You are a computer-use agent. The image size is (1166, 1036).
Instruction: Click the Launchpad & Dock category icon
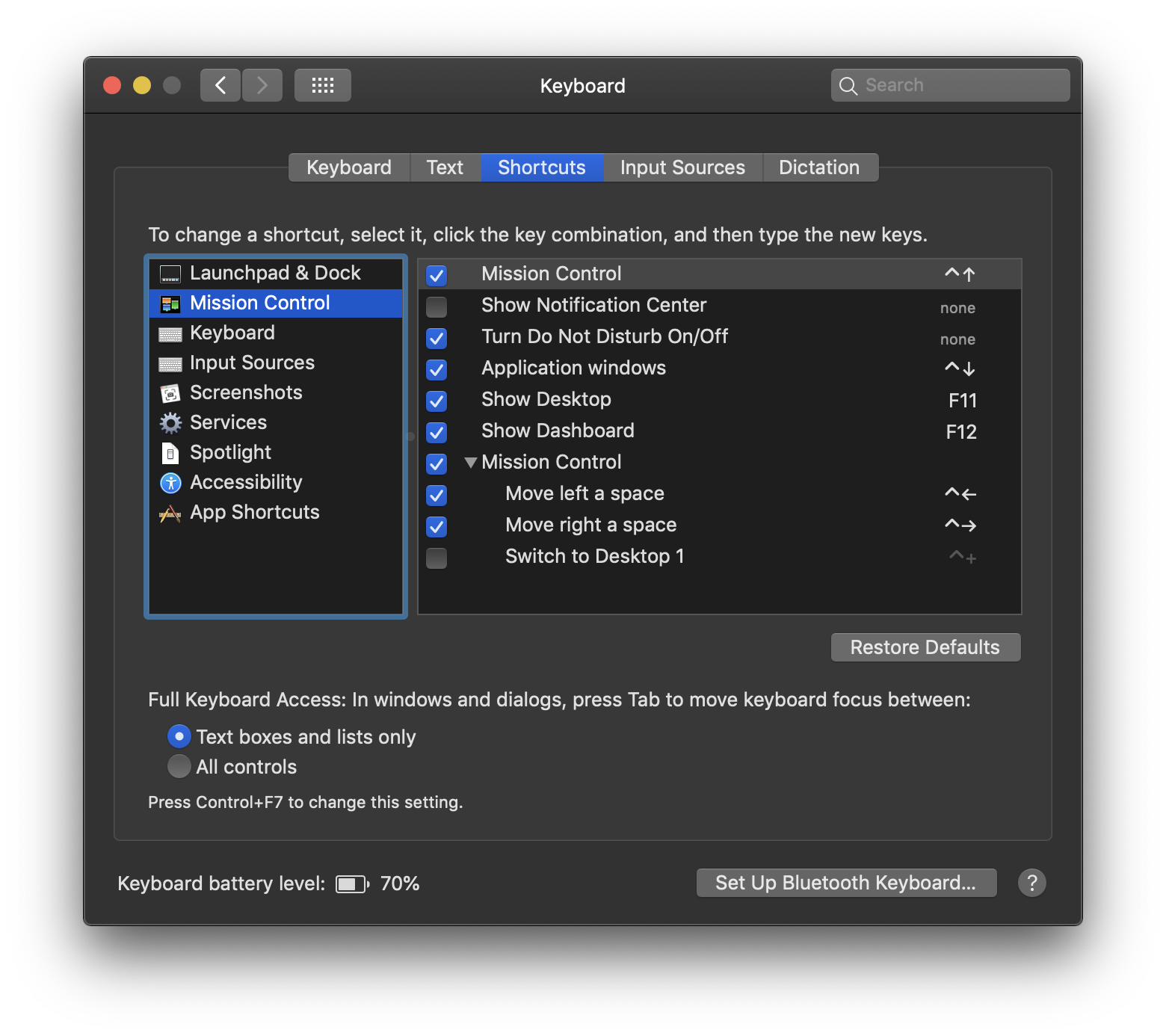170,274
